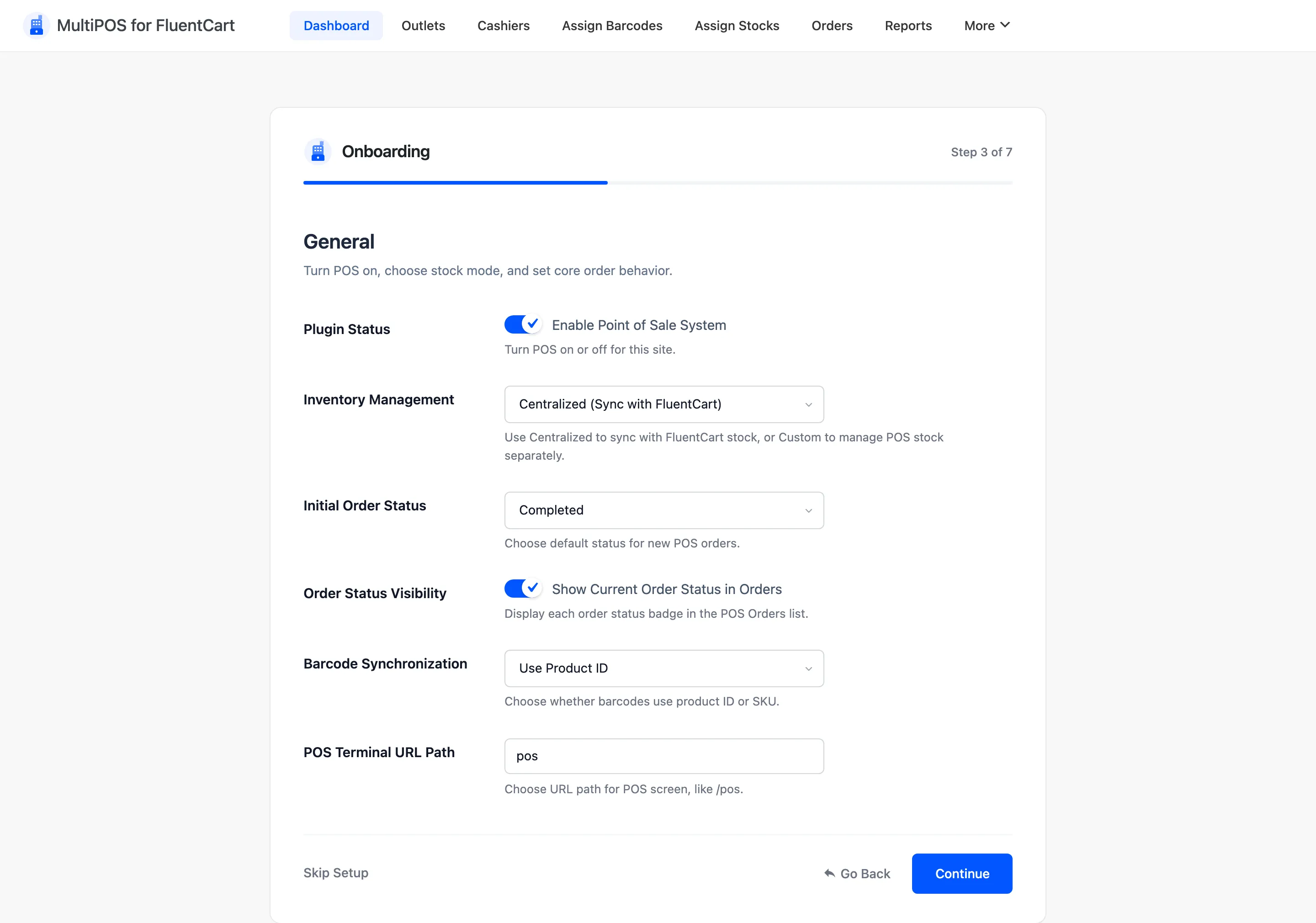The height and width of the screenshot is (923, 1316).
Task: Open the Inventory Management dropdown
Action: click(x=664, y=404)
